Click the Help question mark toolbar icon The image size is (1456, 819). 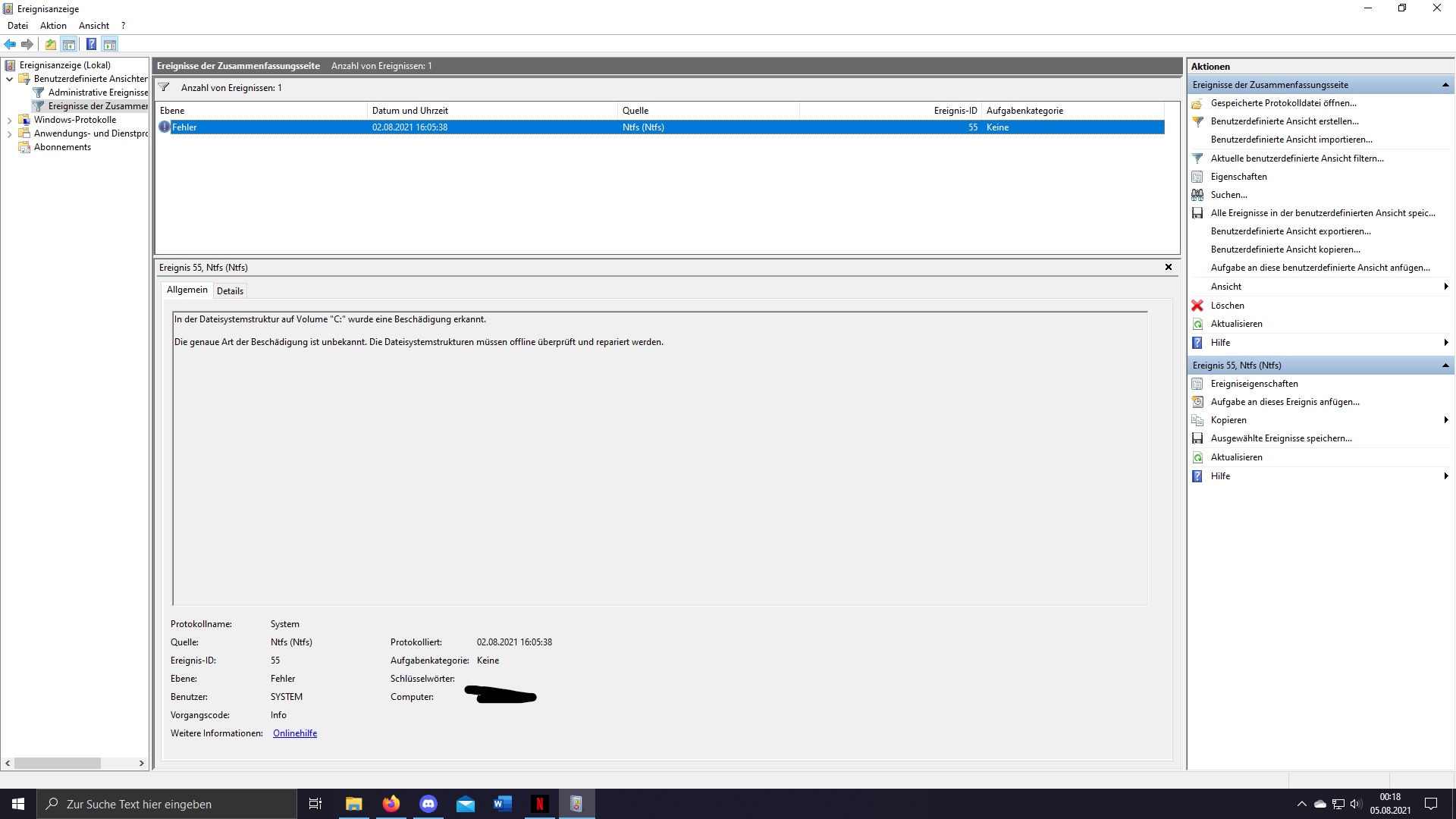92,44
